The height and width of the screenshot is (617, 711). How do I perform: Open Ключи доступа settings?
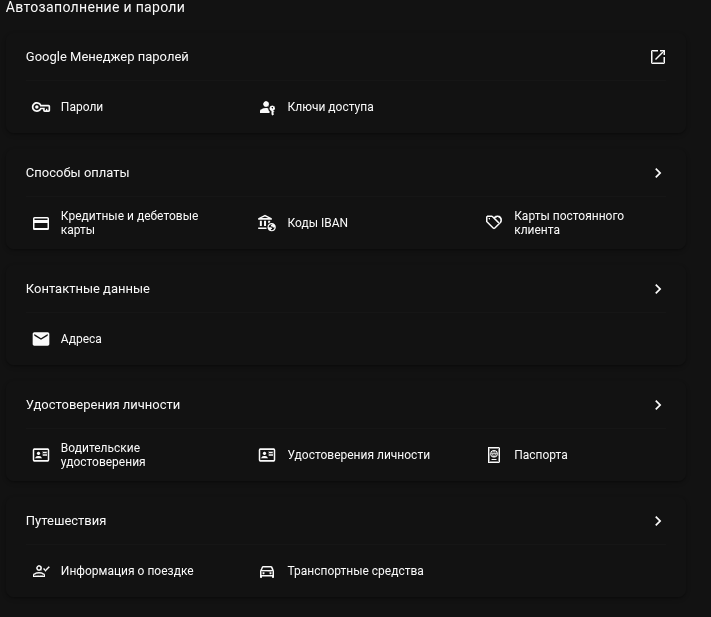330,107
